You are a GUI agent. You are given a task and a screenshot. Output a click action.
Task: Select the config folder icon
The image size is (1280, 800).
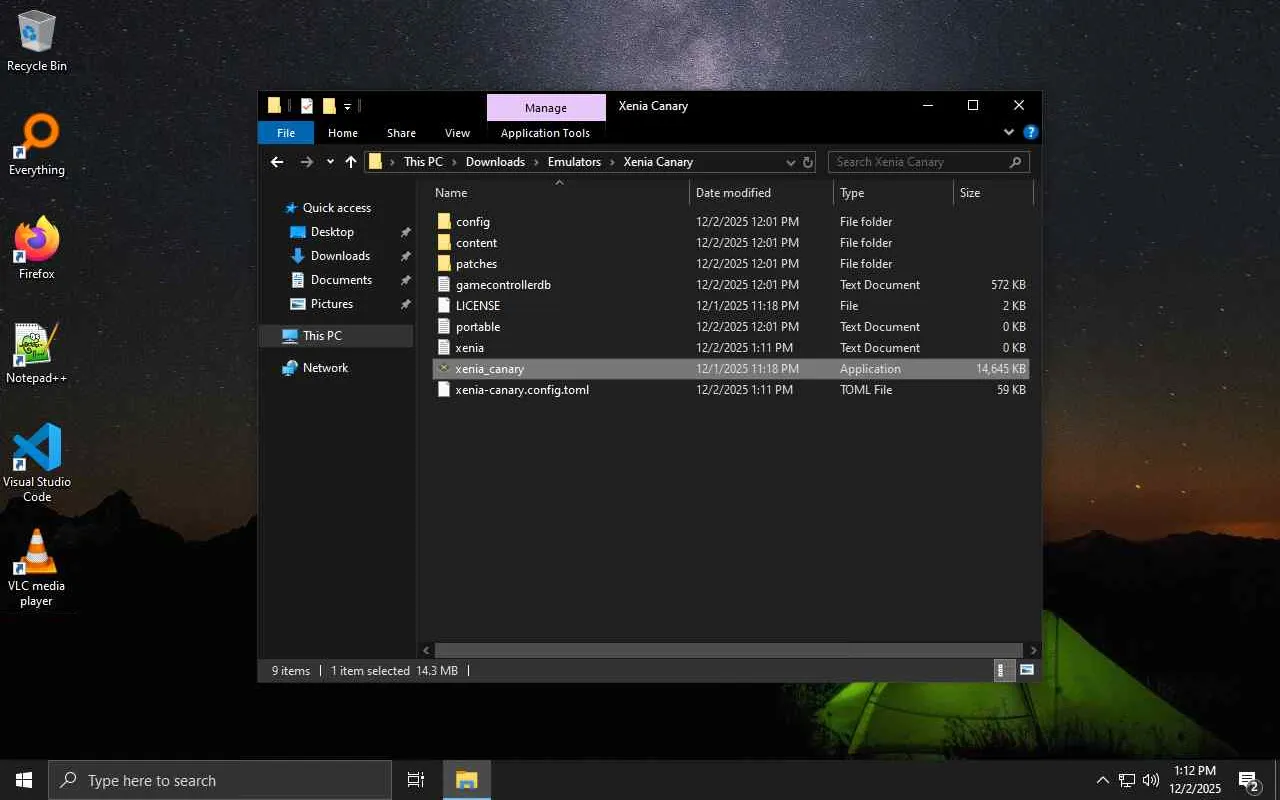(x=445, y=222)
